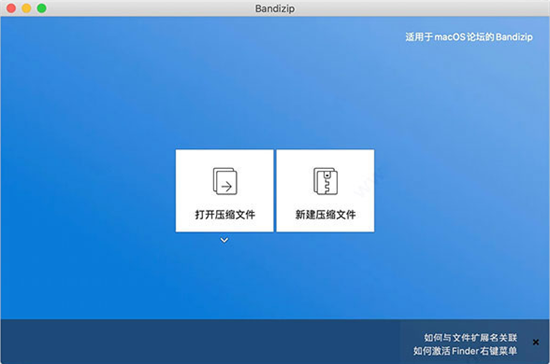Open an archive via 打开压缩文件 label
This screenshot has width=550, height=364.
(225, 214)
